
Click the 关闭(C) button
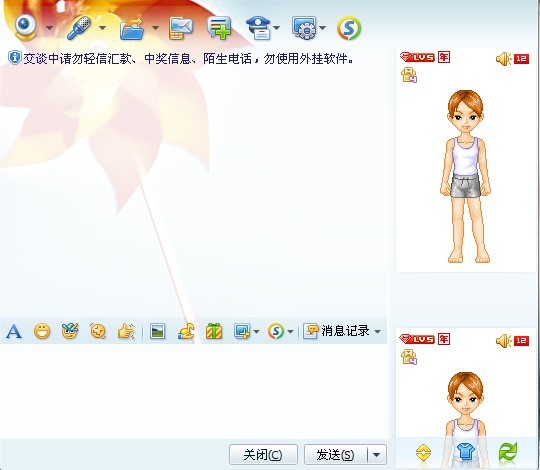click(263, 455)
